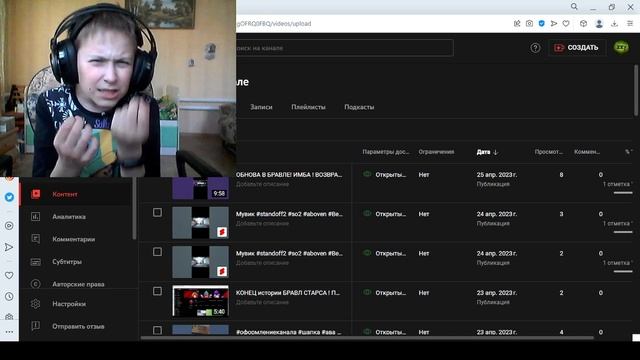Open the Easy Setup menu icon
The width and height of the screenshot is (640, 360).
coord(630,24)
